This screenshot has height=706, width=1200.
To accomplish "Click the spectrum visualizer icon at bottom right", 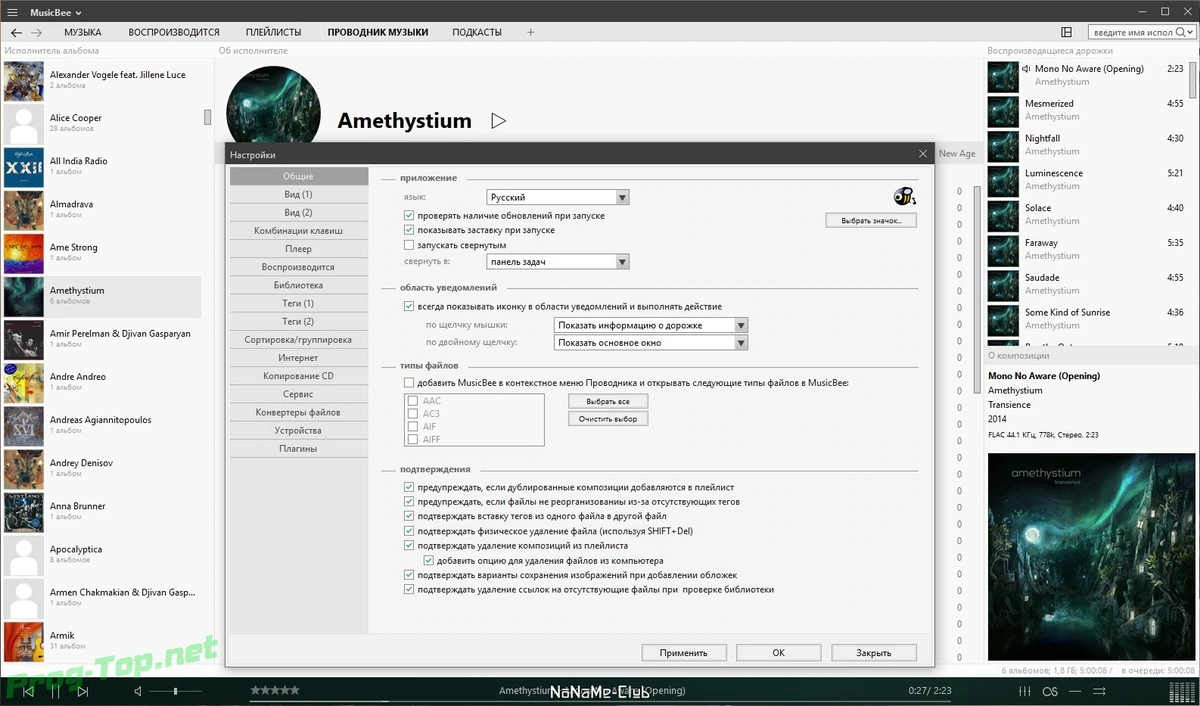I will [1180, 691].
